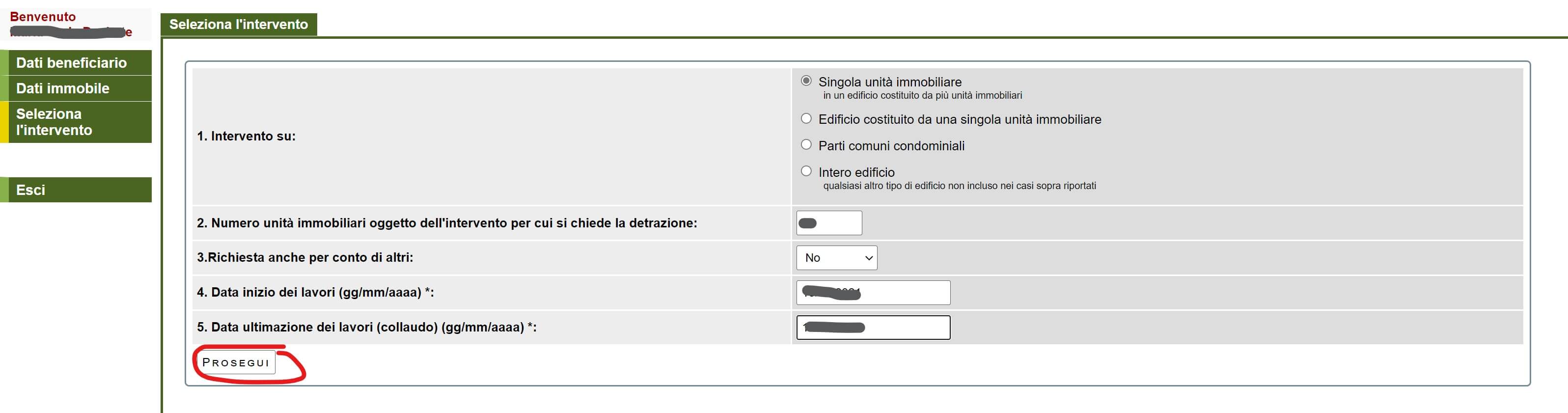Open Dati beneficiario in the sidebar
The image size is (1568, 413).
pos(71,63)
